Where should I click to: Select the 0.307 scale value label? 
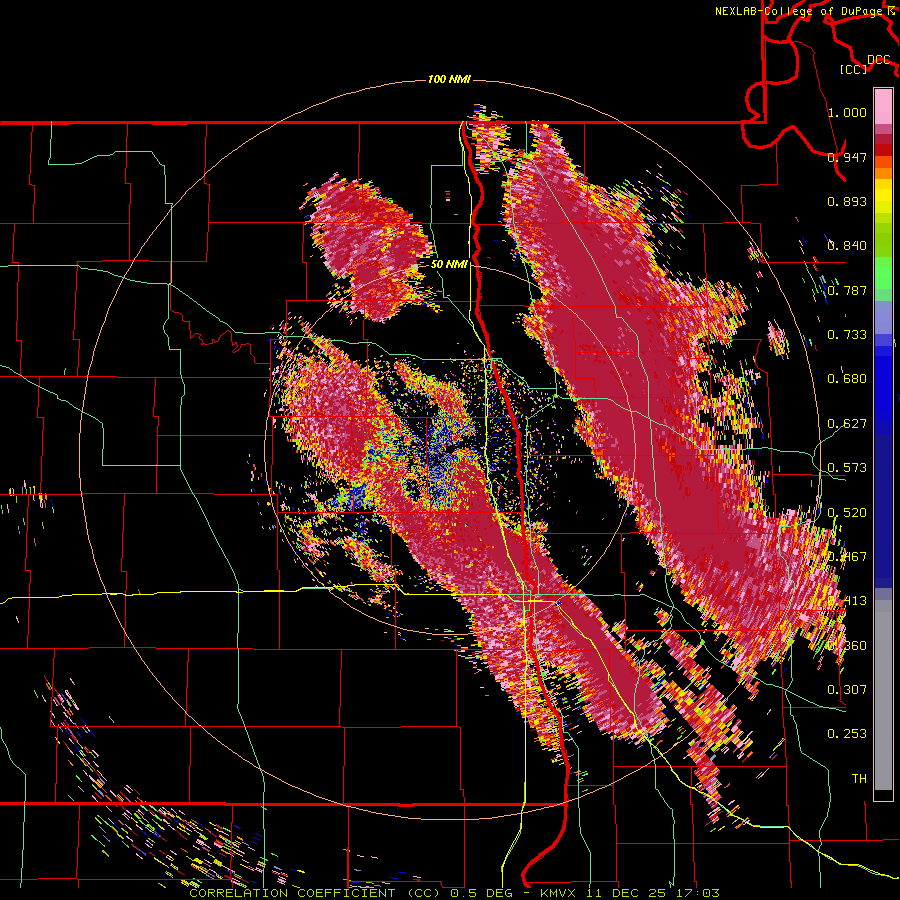[x=847, y=690]
